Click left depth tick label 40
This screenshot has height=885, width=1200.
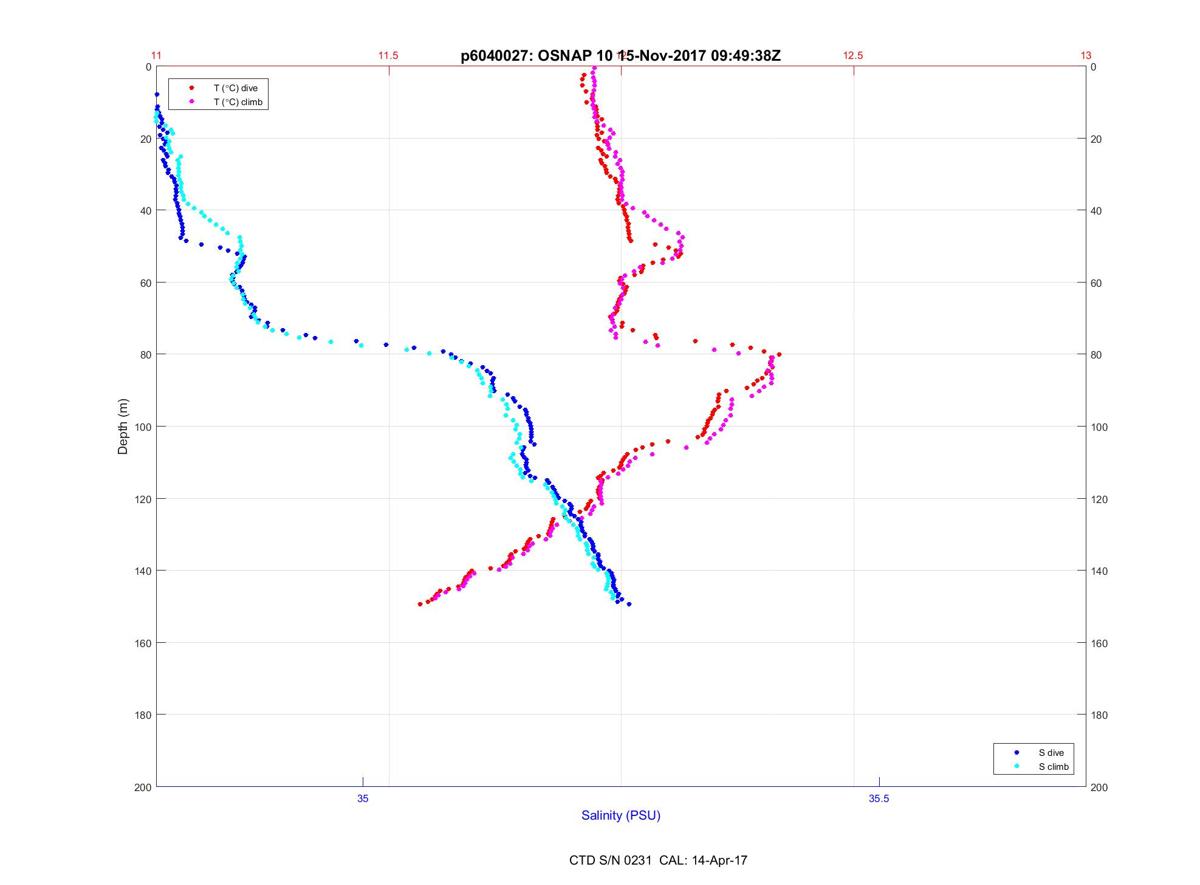click(x=145, y=211)
